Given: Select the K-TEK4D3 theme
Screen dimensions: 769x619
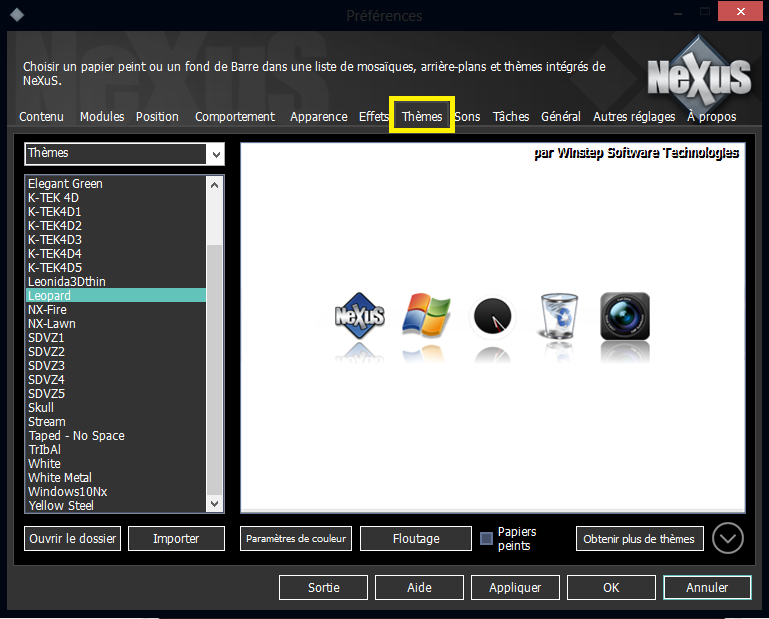Looking at the screenshot, I should point(116,239).
